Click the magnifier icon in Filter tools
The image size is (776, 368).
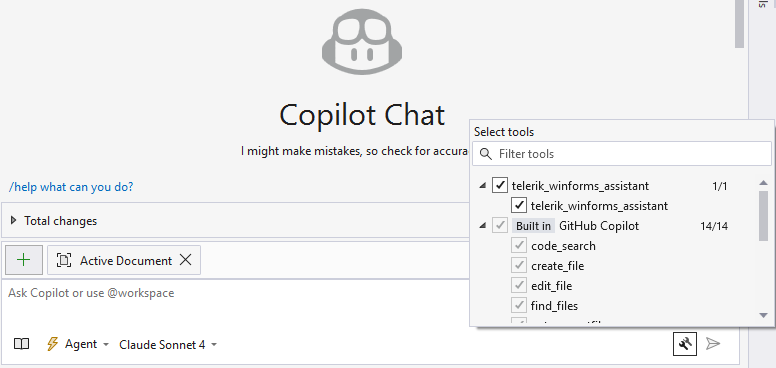pos(486,154)
